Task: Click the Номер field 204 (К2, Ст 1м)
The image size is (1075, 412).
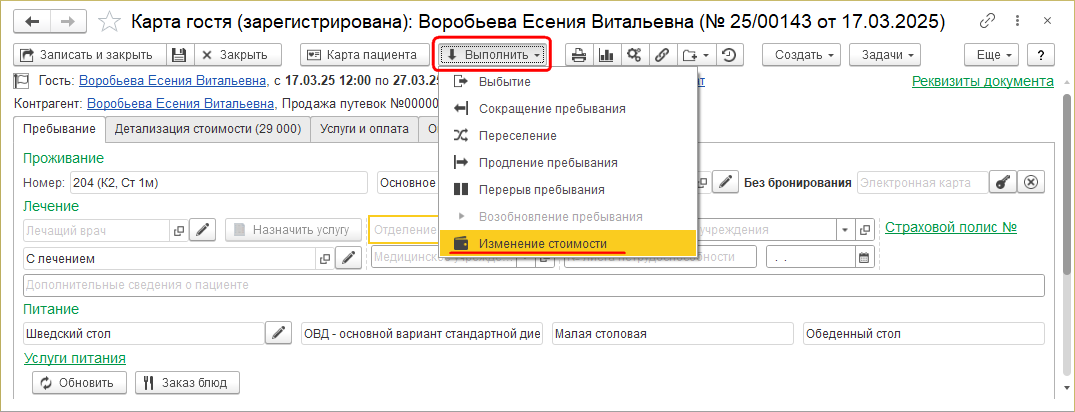Action: click(218, 182)
